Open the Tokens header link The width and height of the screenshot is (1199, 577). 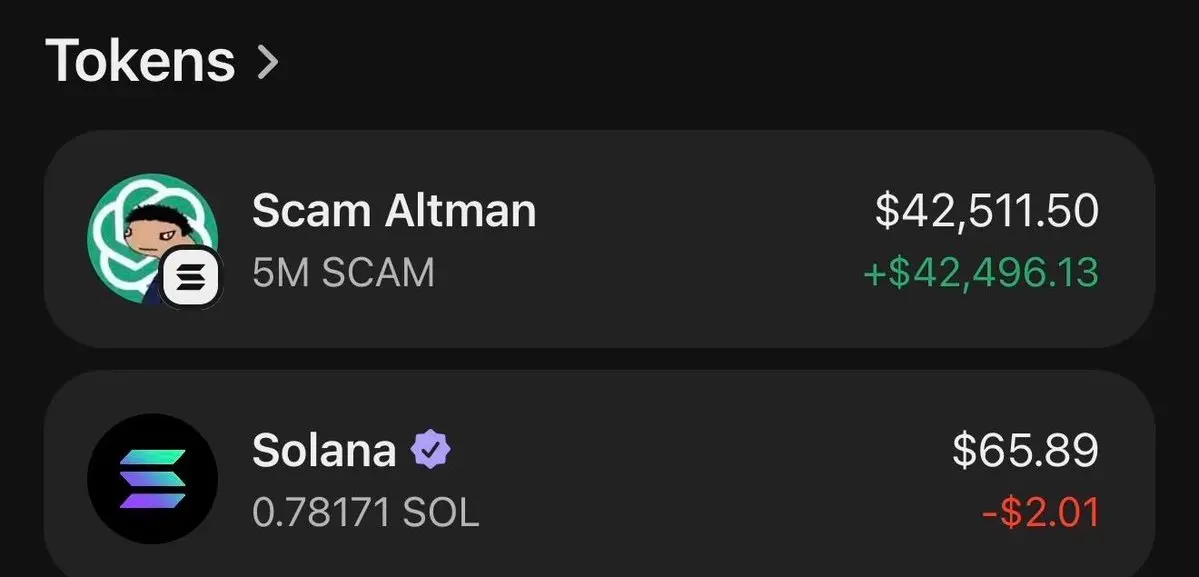click(x=140, y=60)
